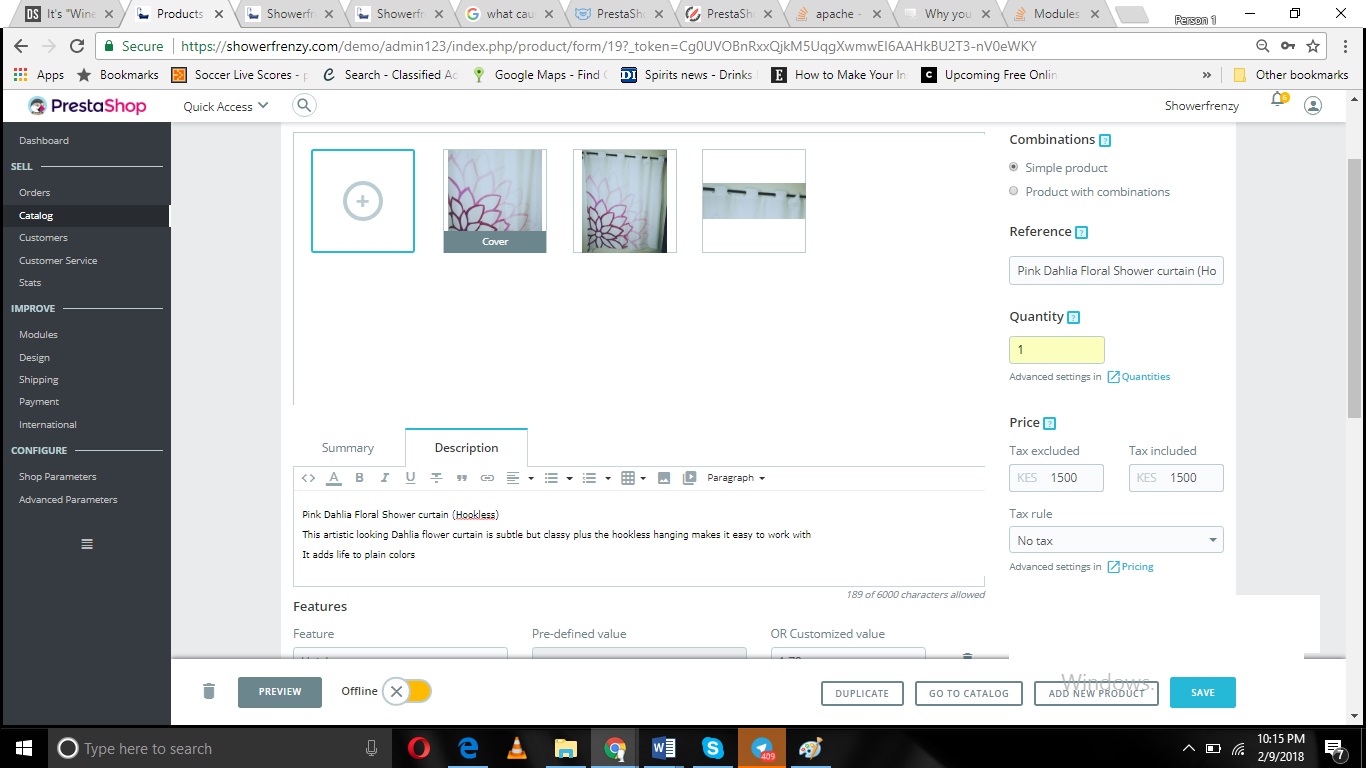This screenshot has height=768, width=1366.
Task: Switch to Description tab
Action: point(466,448)
